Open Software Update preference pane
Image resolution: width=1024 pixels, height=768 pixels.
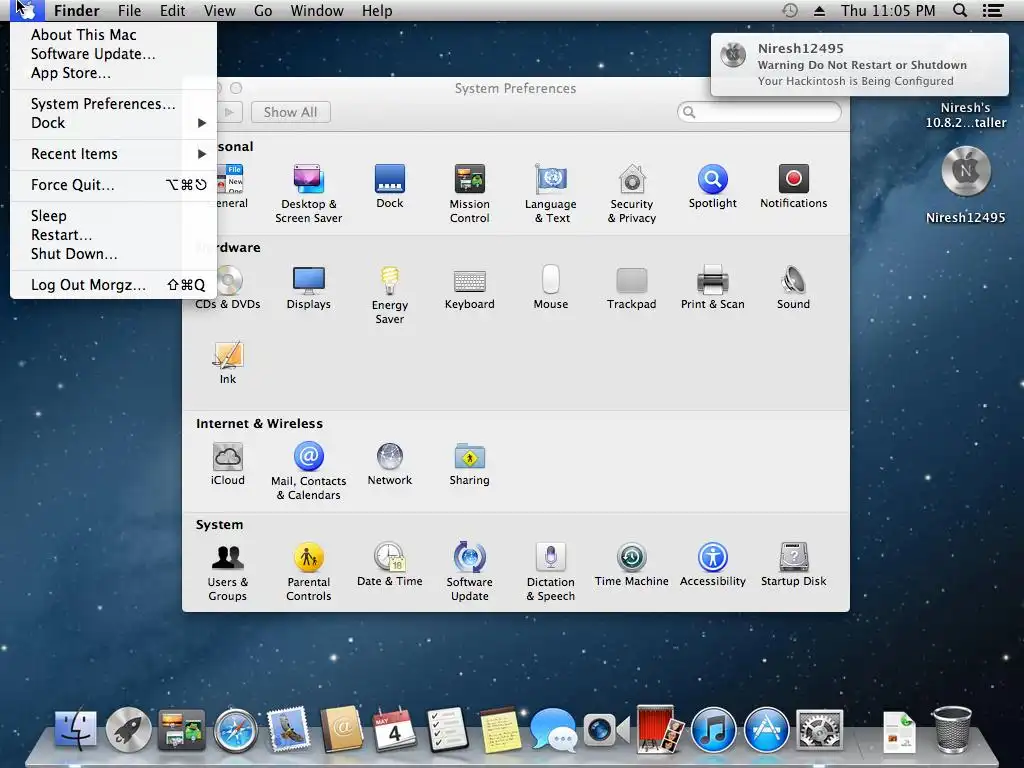coord(470,571)
